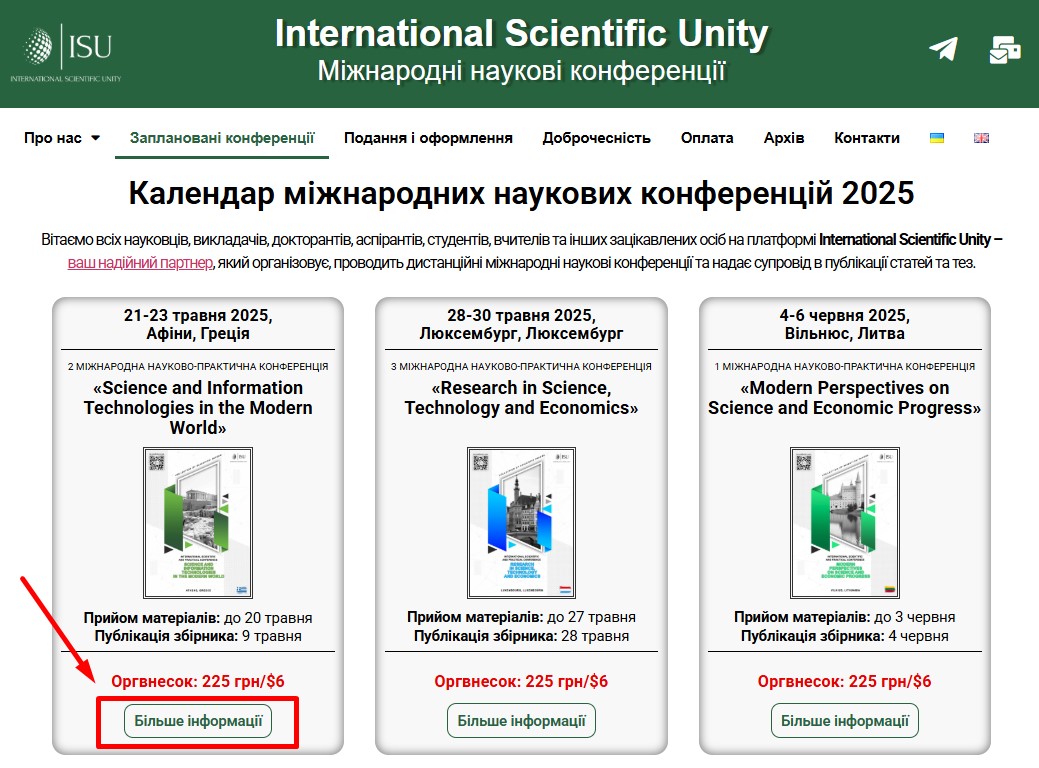The image size is (1039, 768).
Task: Click Прийом матеріалів: до 3 червня text
Action: [x=845, y=618]
